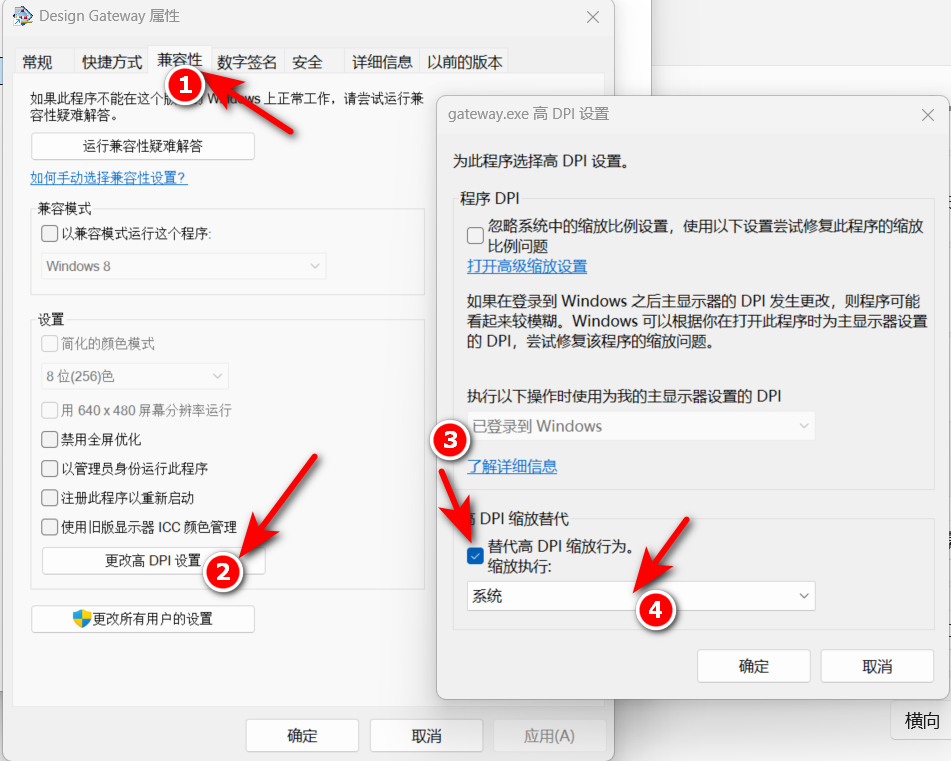Select the 详细信息 tab
951x761 pixels.
click(382, 62)
